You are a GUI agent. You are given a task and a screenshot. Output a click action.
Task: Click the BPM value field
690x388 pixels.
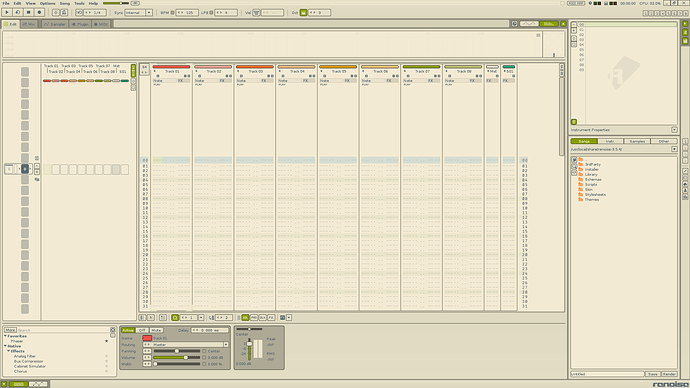[x=187, y=13]
